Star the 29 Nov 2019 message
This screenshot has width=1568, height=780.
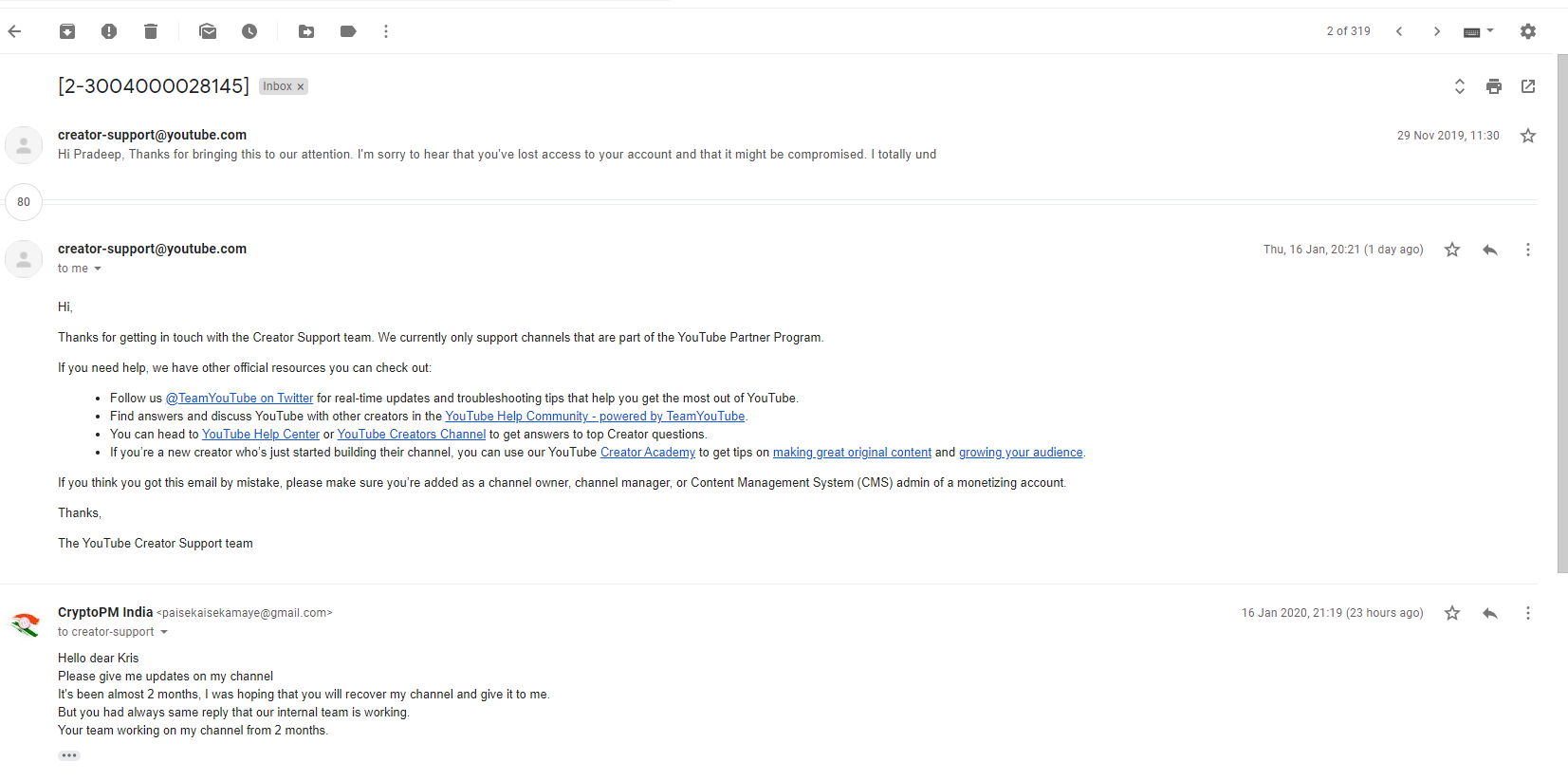[x=1528, y=136]
